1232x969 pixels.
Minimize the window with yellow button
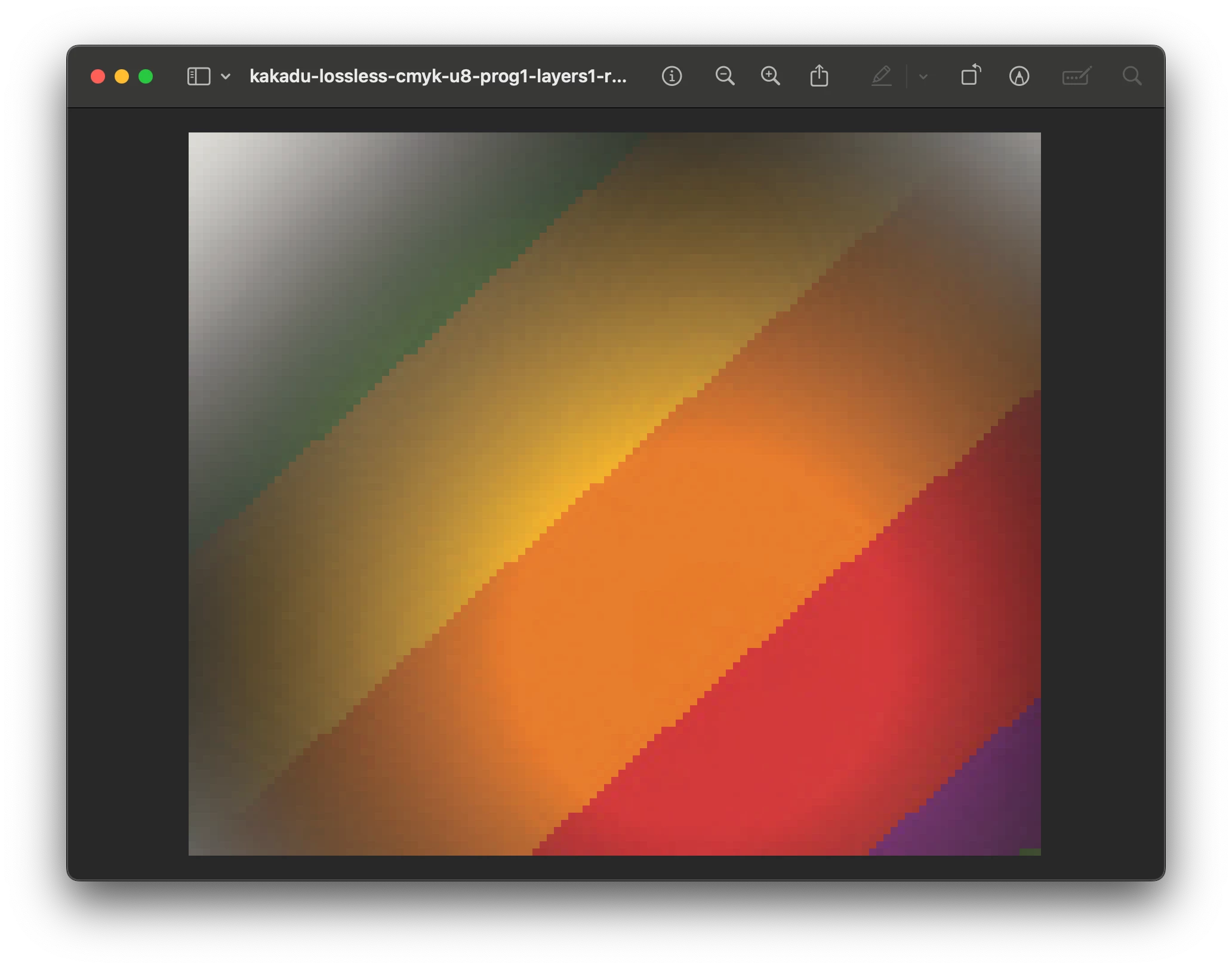[122, 76]
